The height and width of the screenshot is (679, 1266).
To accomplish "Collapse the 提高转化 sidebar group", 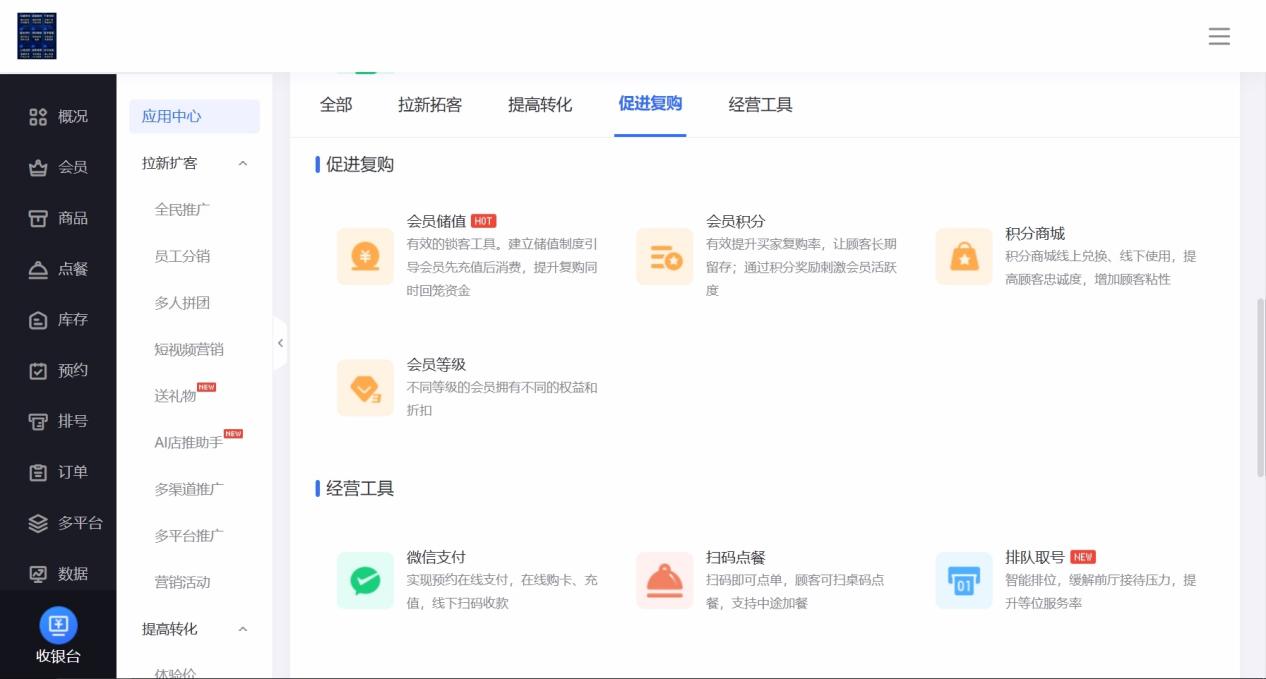I will coord(242,629).
